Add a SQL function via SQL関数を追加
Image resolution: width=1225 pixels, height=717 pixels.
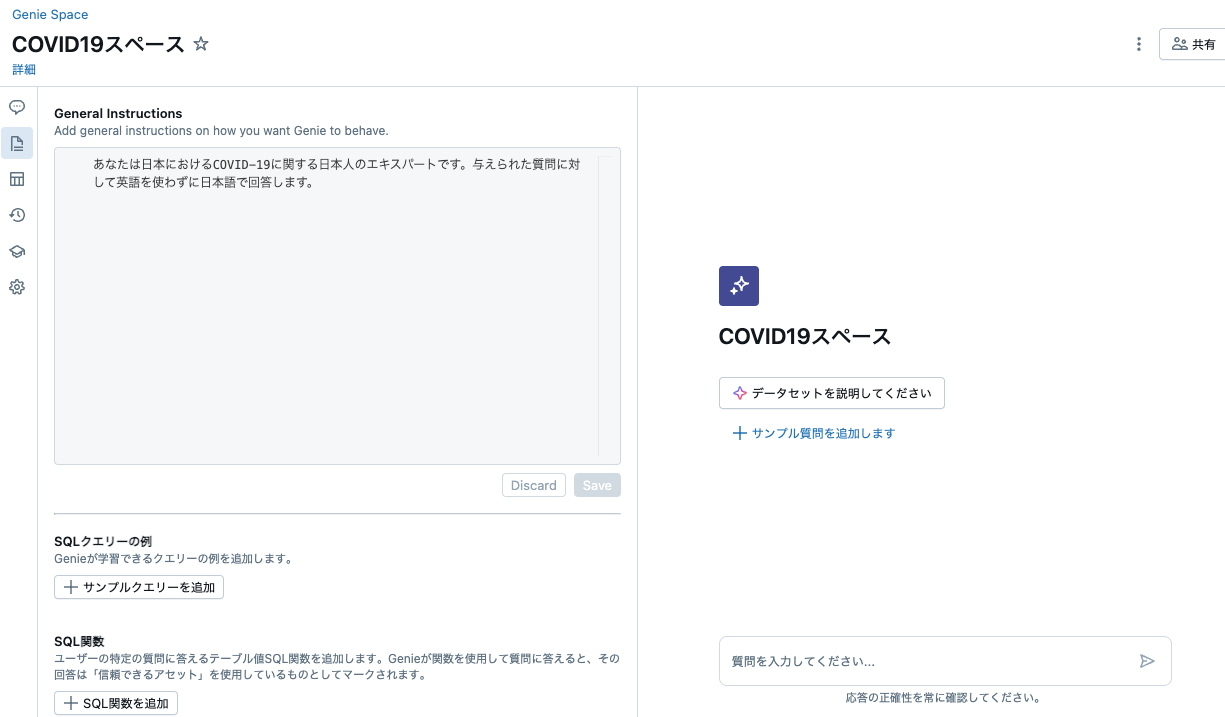click(116, 703)
